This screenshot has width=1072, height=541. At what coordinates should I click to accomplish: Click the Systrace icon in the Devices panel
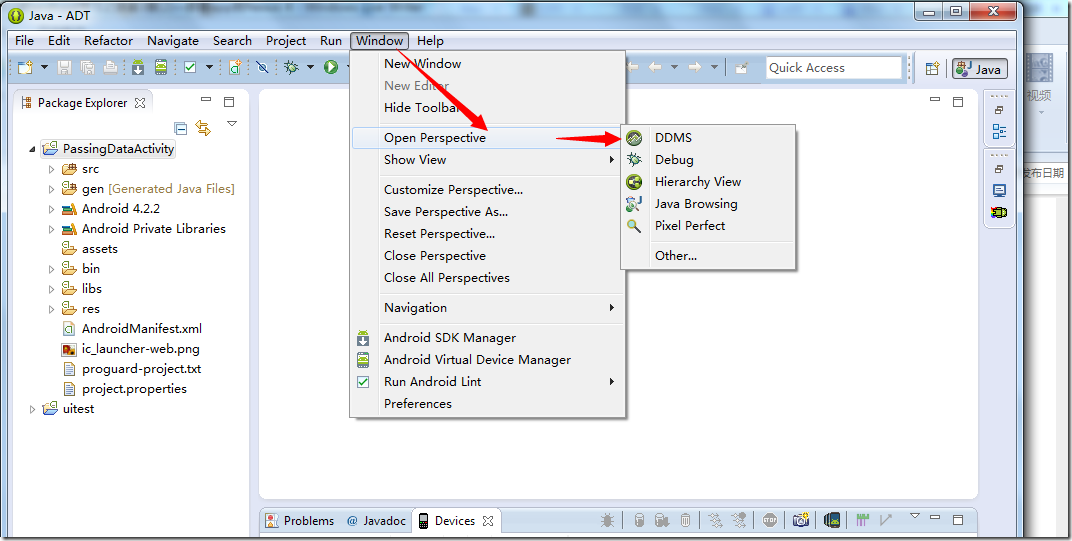tap(862, 520)
